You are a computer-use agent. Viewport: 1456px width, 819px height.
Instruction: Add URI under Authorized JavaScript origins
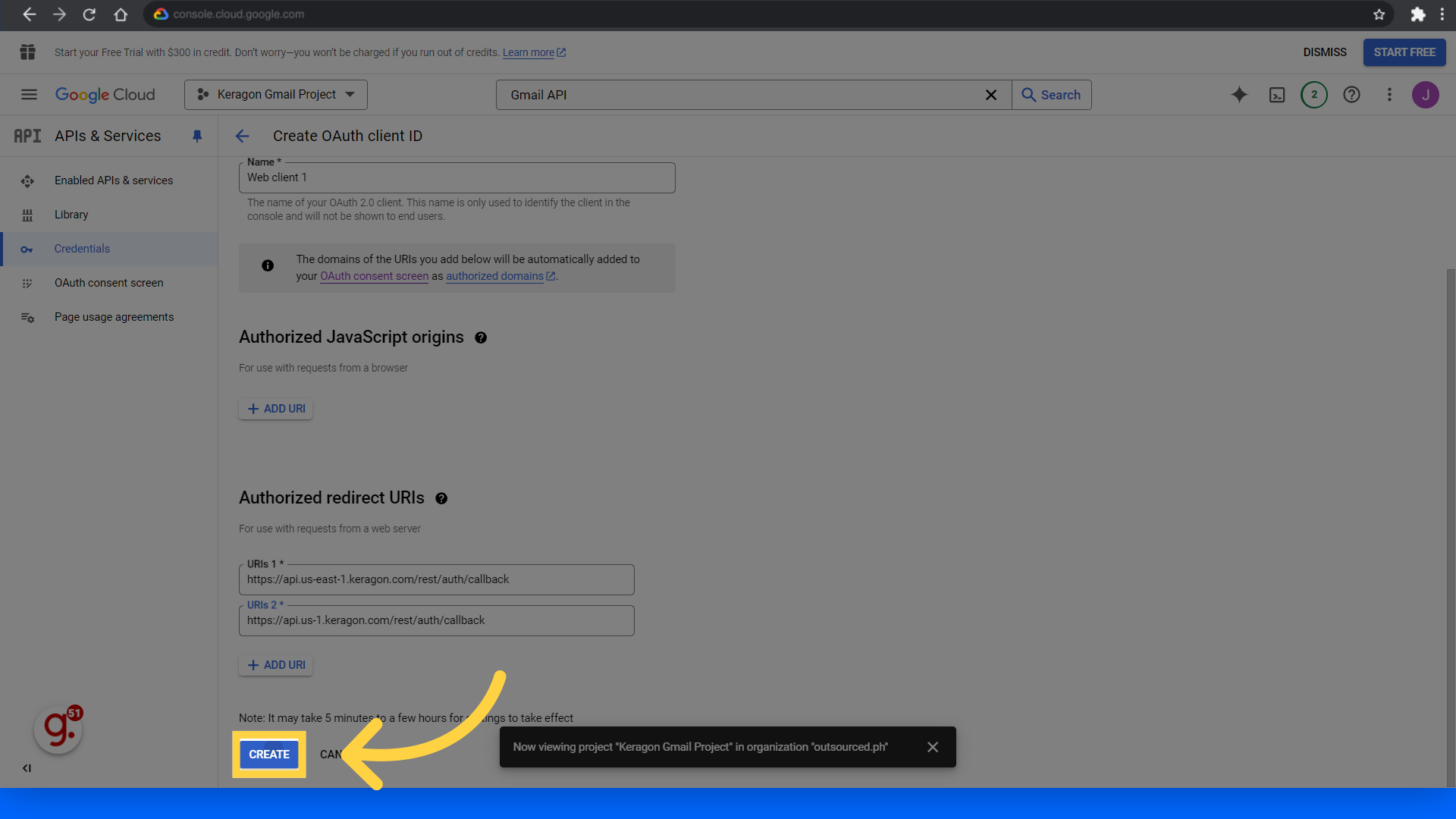(x=276, y=409)
